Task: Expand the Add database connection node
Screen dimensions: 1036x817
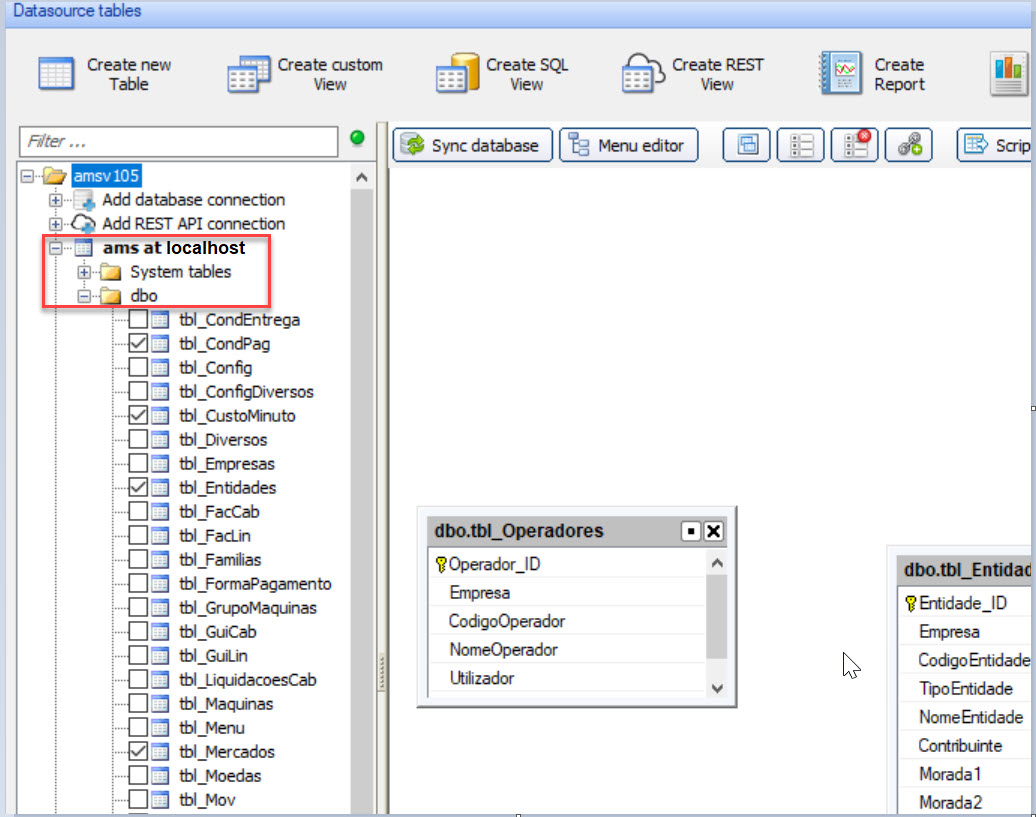Action: coord(56,200)
